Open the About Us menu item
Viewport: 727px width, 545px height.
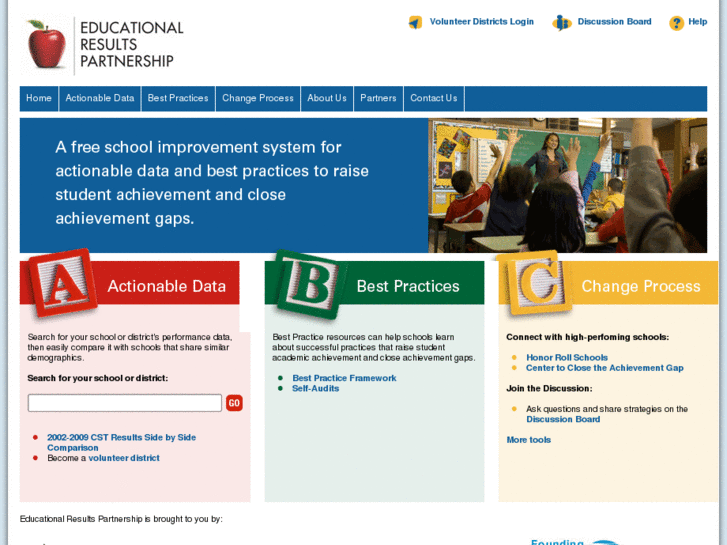click(x=327, y=98)
